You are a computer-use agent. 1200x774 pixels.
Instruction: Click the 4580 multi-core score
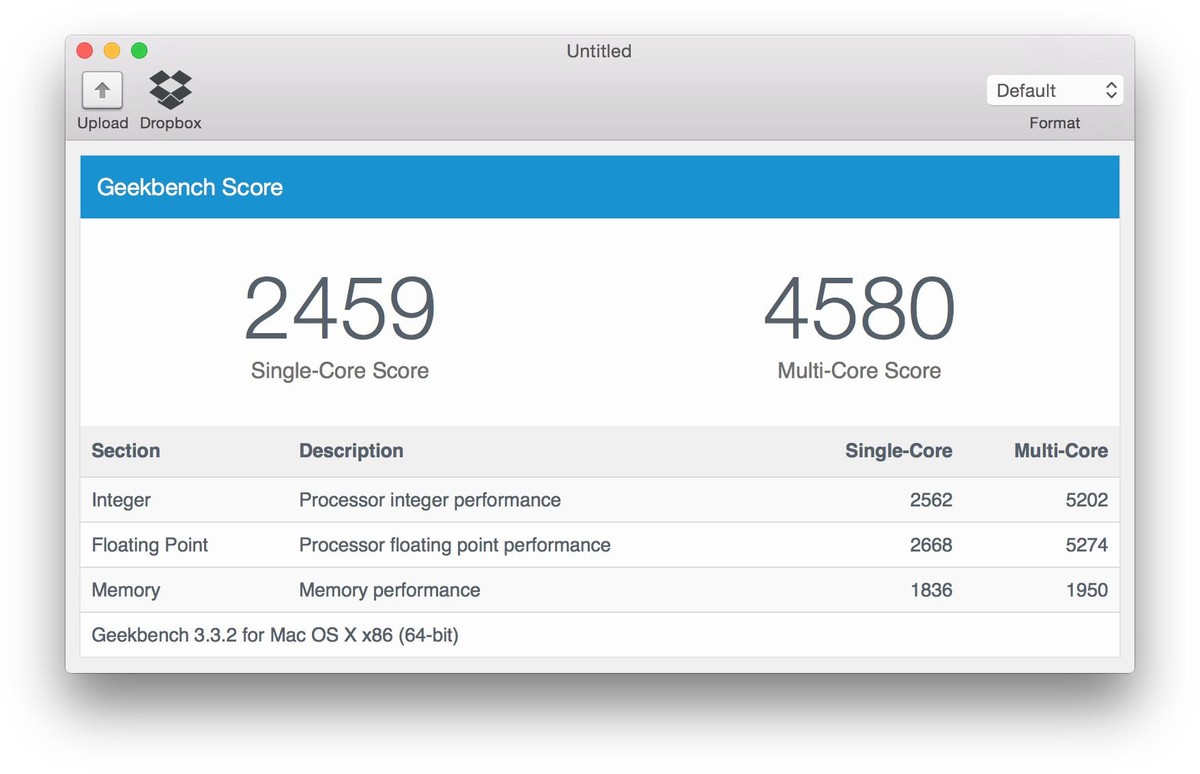[860, 309]
